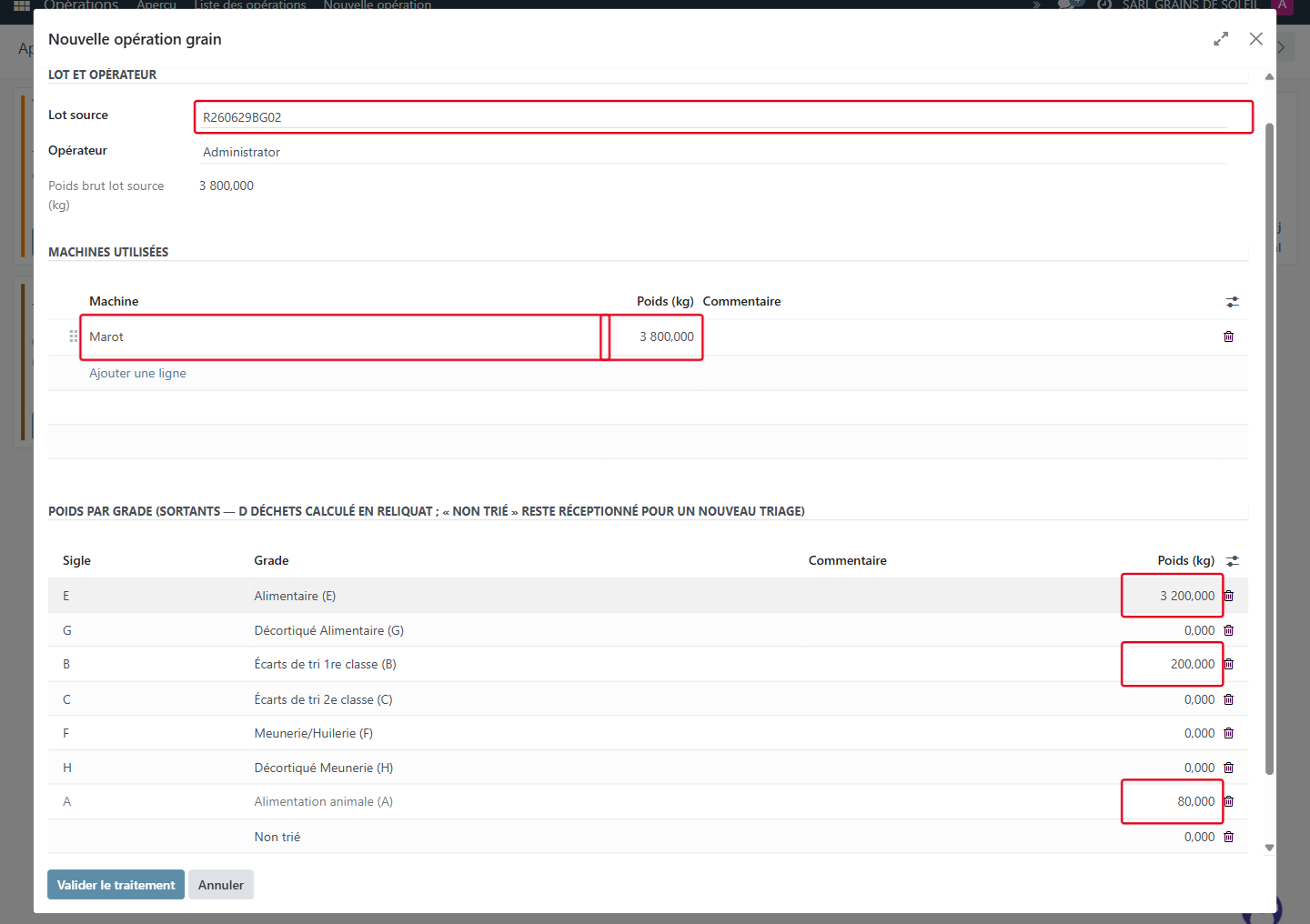Viewport: 1310px width, 924px height.
Task: Open machine table column settings icon
Action: tap(1233, 302)
